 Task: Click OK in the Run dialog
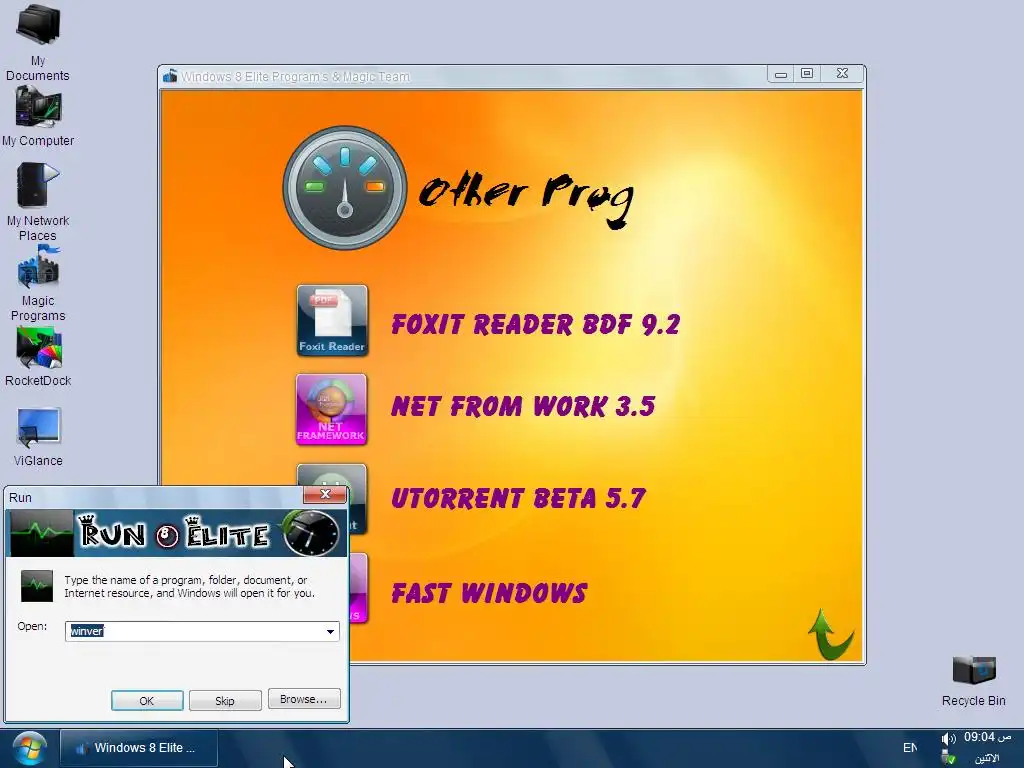point(147,701)
